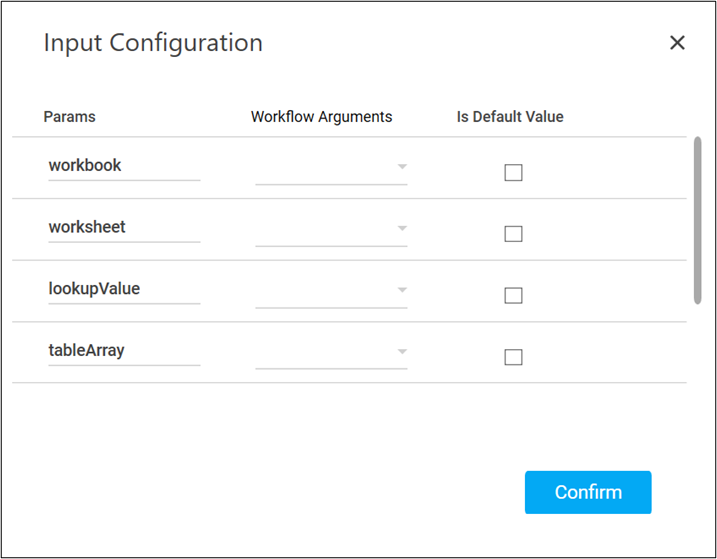
Task: Click the vertical scrollbar thumb
Action: [x=697, y=220]
